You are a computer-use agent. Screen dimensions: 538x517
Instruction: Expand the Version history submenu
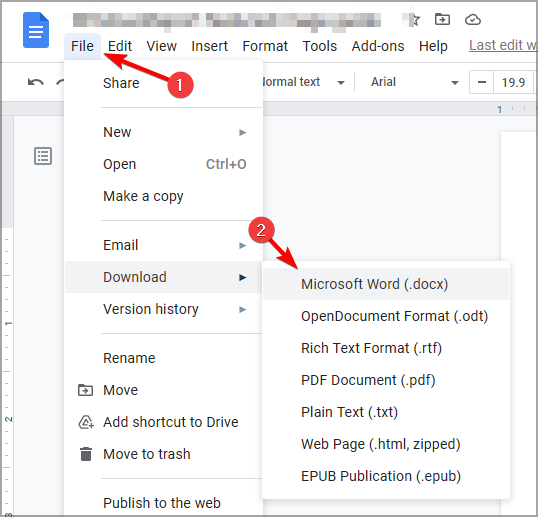(163, 309)
